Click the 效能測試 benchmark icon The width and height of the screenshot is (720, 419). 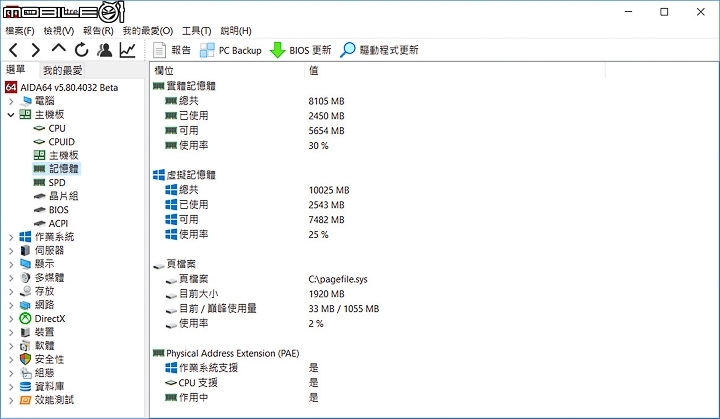click(x=25, y=400)
